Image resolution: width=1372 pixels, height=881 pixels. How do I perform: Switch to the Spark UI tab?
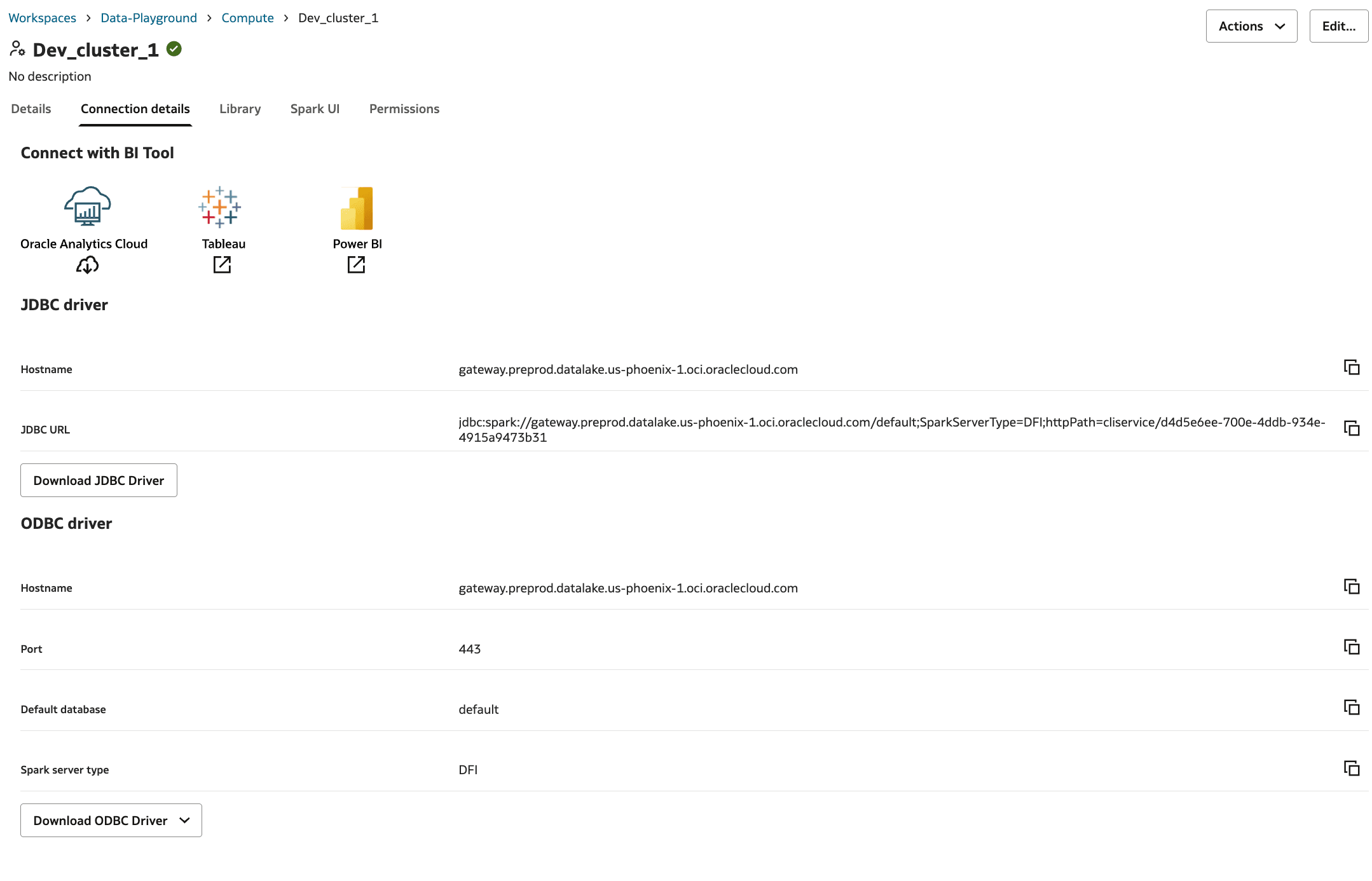click(x=315, y=109)
